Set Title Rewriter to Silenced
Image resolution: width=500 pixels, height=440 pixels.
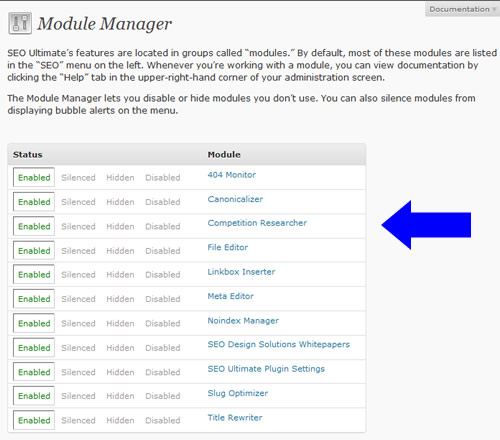78,420
